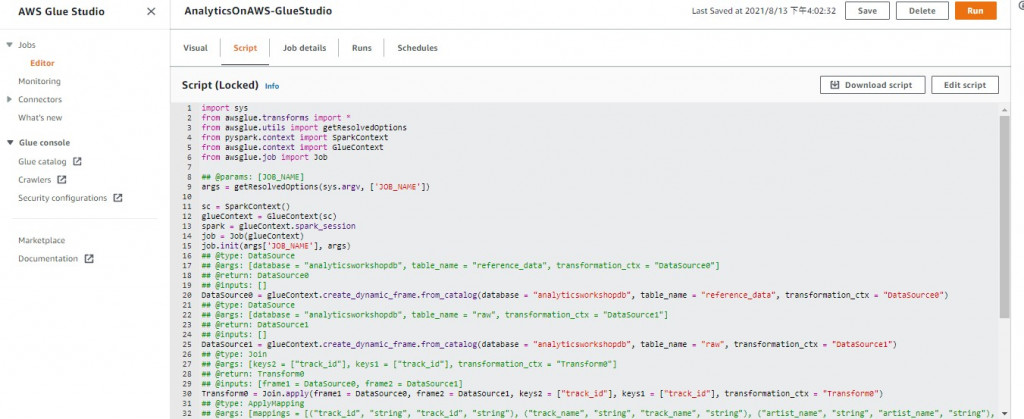Select the Script tab
Viewport: 1024px width, 419px height.
click(246, 48)
